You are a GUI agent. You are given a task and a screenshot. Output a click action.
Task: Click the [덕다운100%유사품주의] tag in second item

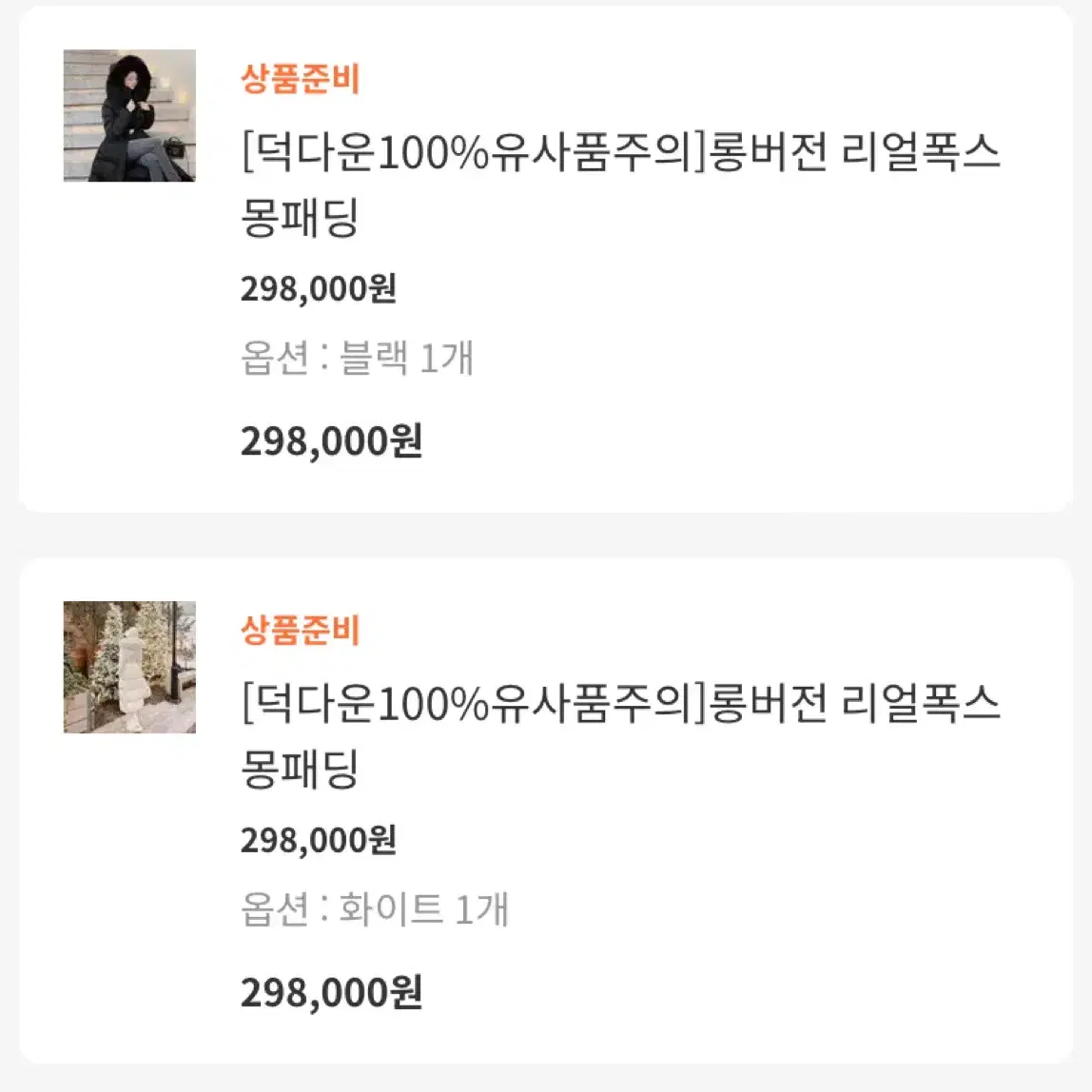coord(475,704)
